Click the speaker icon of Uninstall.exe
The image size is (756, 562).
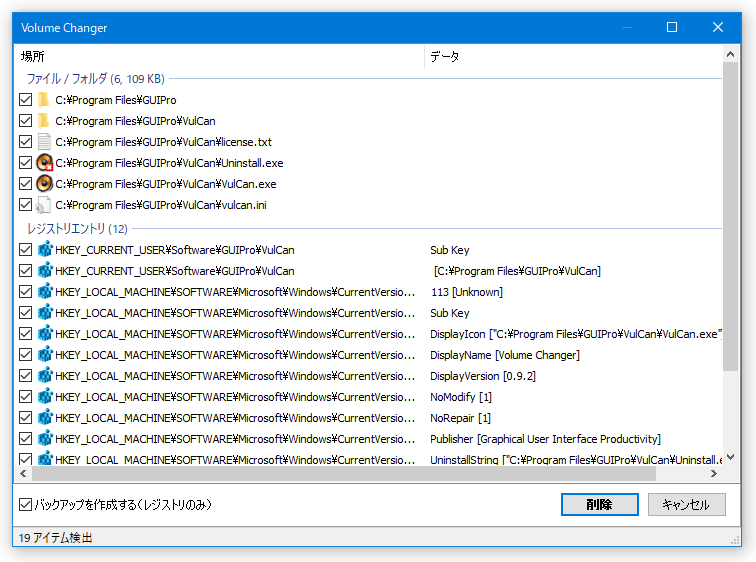pos(44,163)
